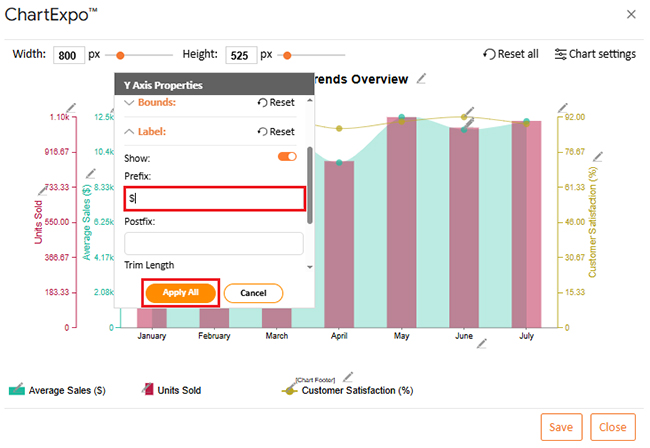Screen dimensions: 650x448
Task: Click the pencil icon above Average Sales axis label
Action: click(x=91, y=173)
